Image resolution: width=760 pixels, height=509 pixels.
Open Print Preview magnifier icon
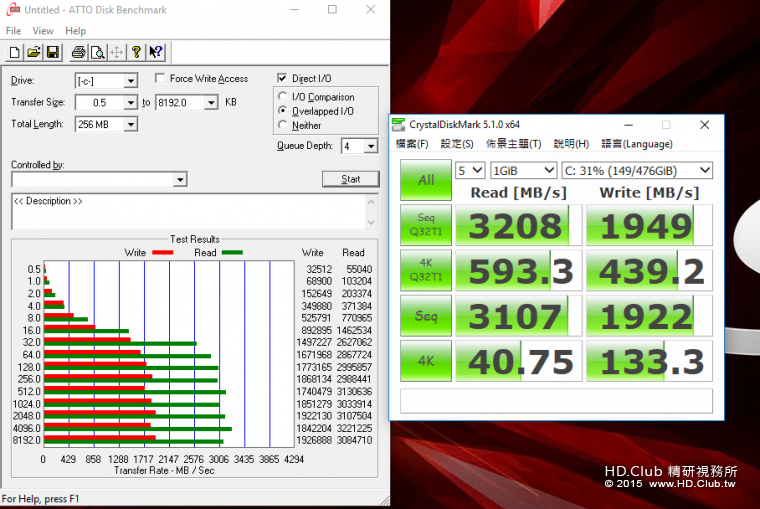tap(97, 52)
